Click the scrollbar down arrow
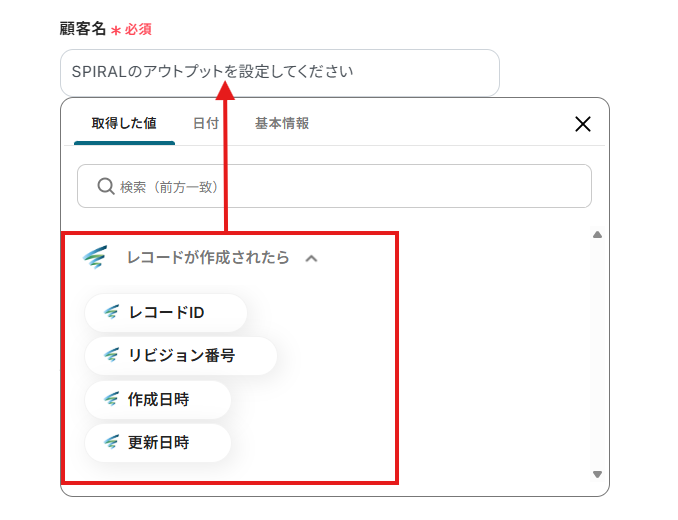678x520 pixels. (x=598, y=474)
